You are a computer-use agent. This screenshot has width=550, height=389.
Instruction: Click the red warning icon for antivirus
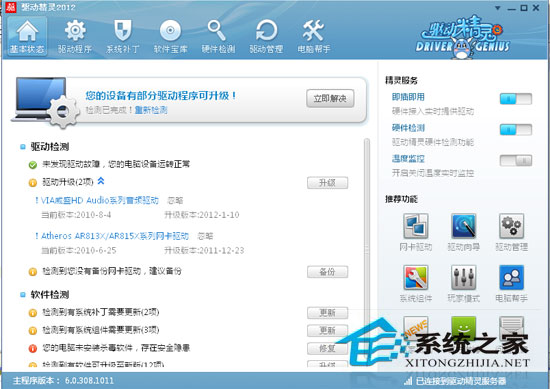coord(33,349)
